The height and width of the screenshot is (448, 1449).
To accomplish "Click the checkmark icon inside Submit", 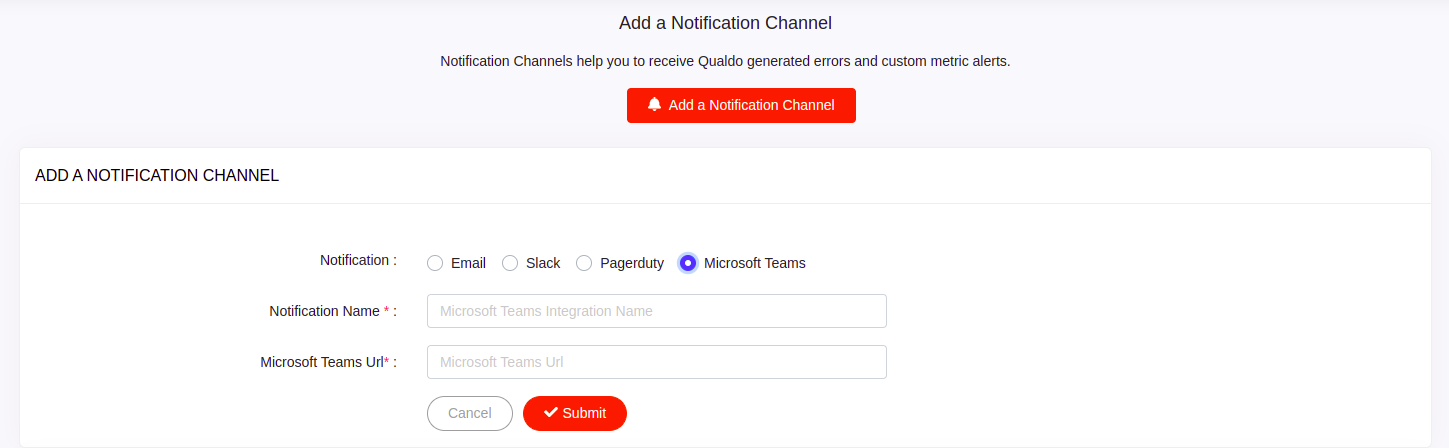I will click(x=550, y=413).
